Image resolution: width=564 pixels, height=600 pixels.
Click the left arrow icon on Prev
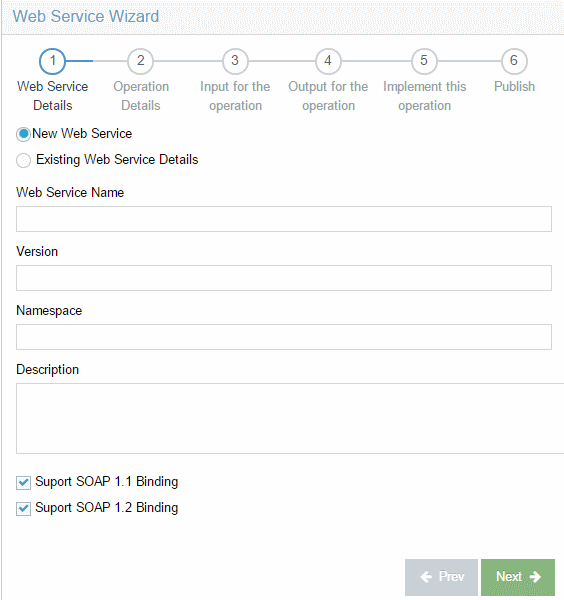(x=426, y=577)
